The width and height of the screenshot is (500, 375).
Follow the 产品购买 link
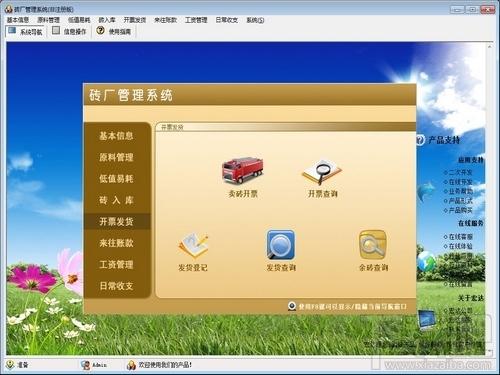click(x=460, y=210)
